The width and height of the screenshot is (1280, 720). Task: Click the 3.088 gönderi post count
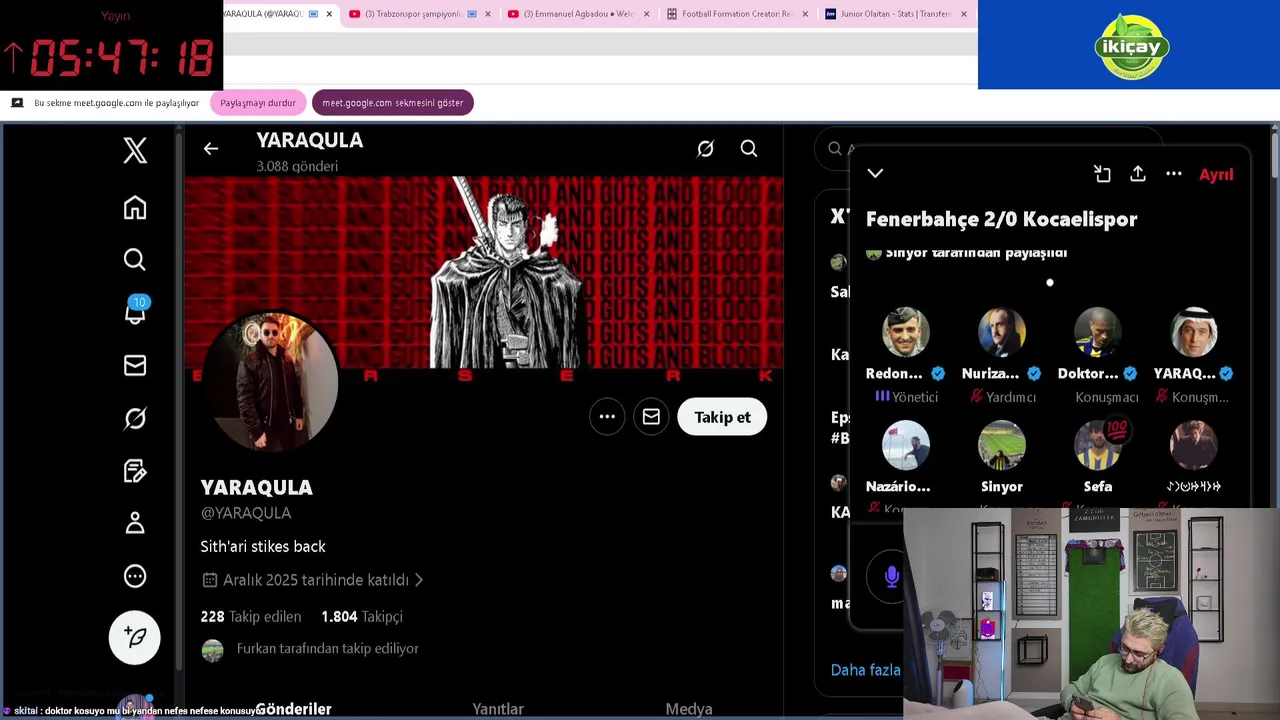[x=297, y=166]
